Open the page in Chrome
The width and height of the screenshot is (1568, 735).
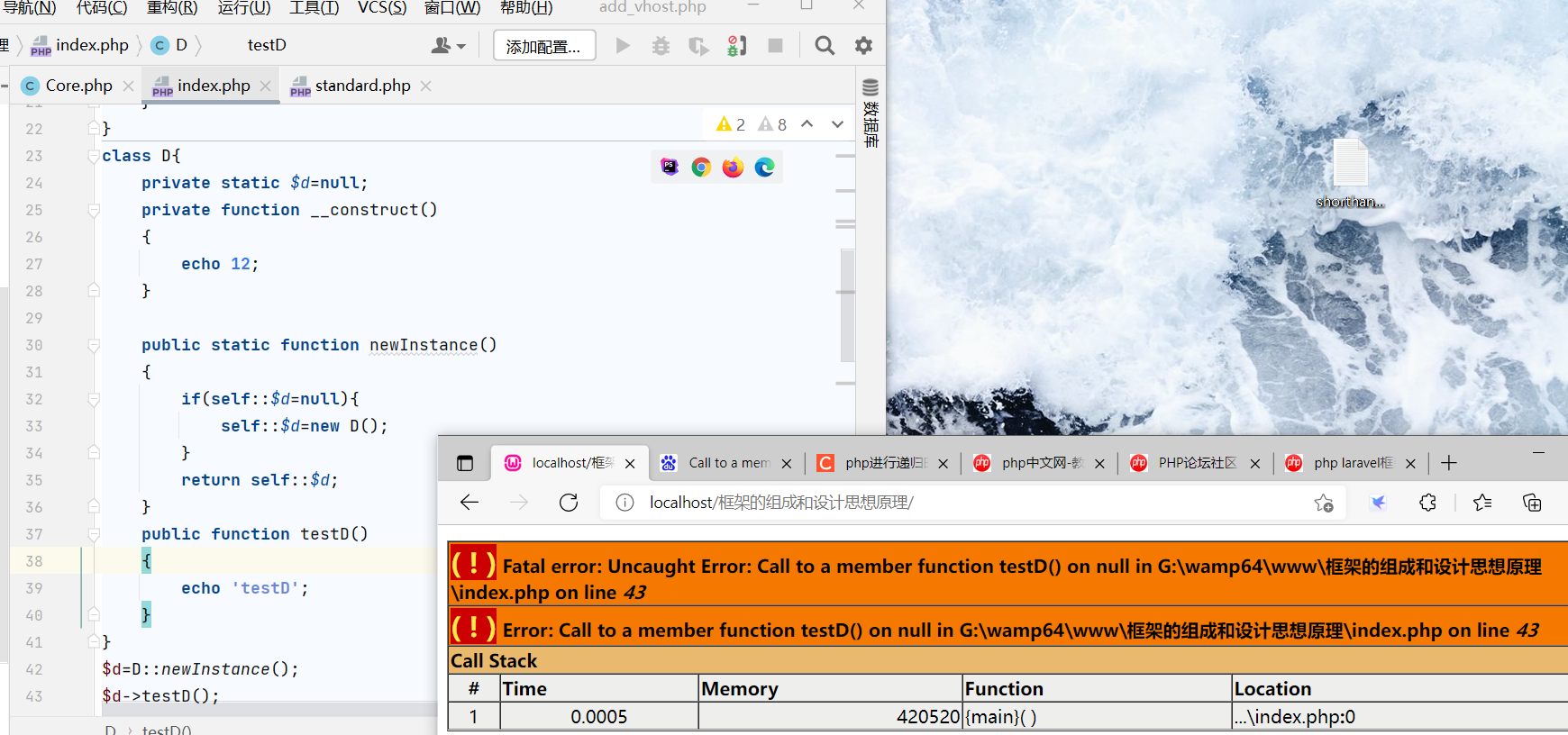[701, 167]
